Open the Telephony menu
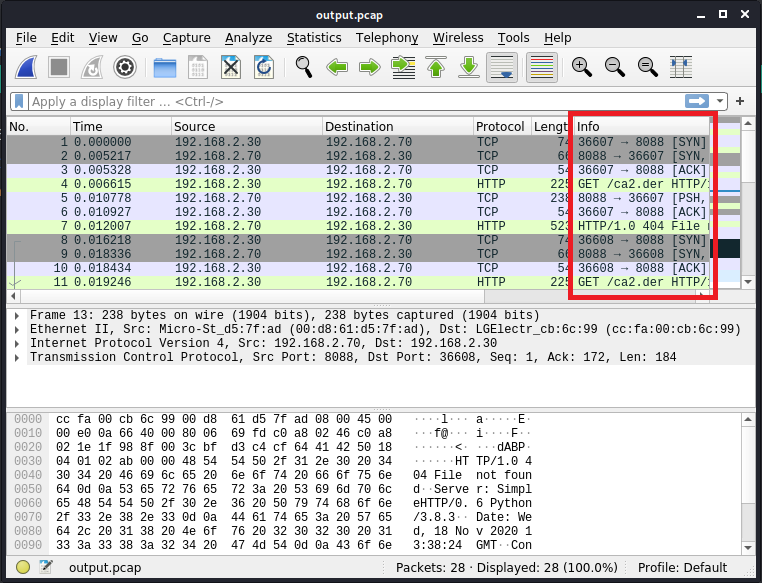762x583 pixels. point(387,37)
